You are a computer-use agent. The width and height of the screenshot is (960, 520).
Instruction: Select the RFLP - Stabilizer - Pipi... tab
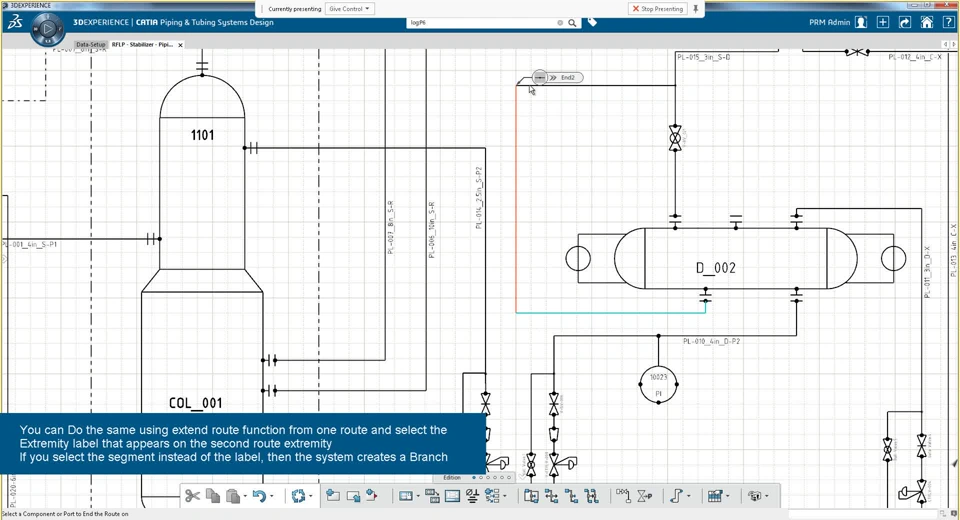click(x=142, y=45)
